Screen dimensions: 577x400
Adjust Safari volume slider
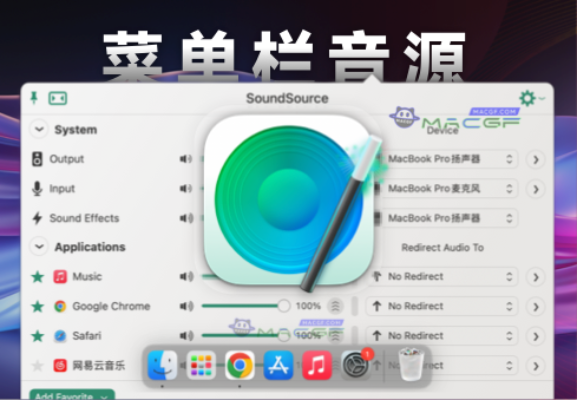click(x=246, y=335)
